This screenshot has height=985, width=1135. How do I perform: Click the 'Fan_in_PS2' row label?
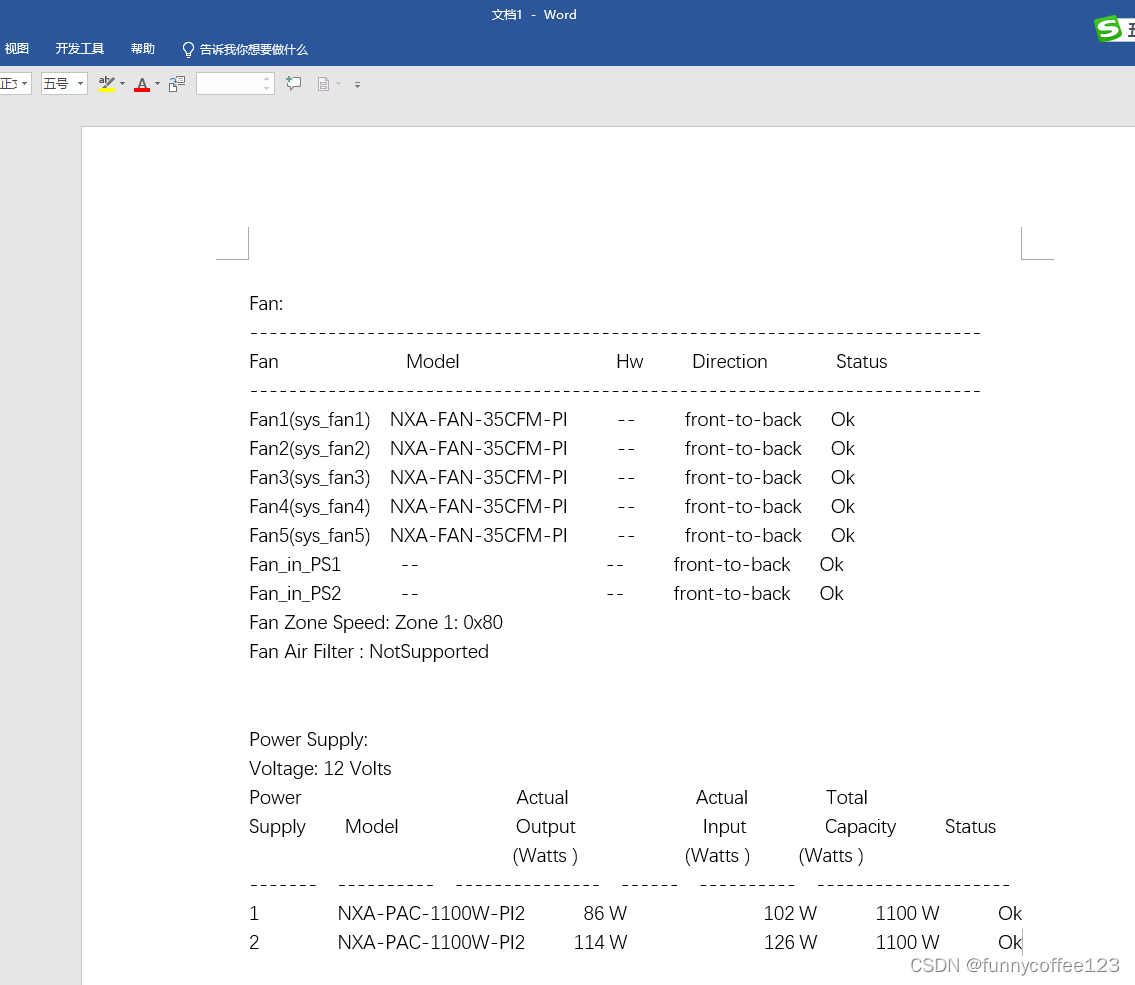295,593
